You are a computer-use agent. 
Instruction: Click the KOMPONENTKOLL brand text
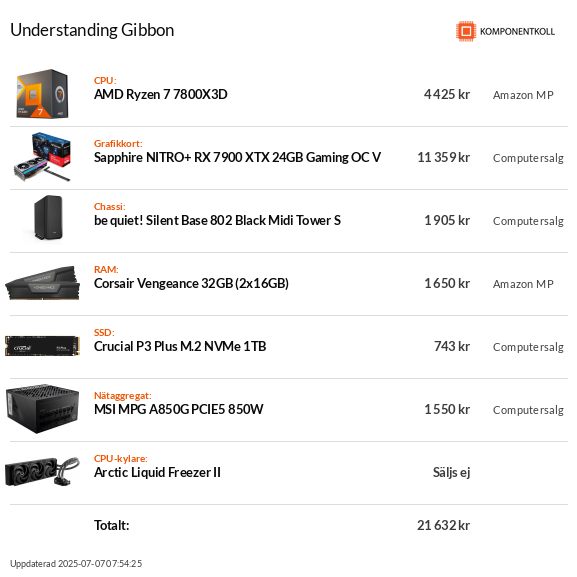point(517,32)
